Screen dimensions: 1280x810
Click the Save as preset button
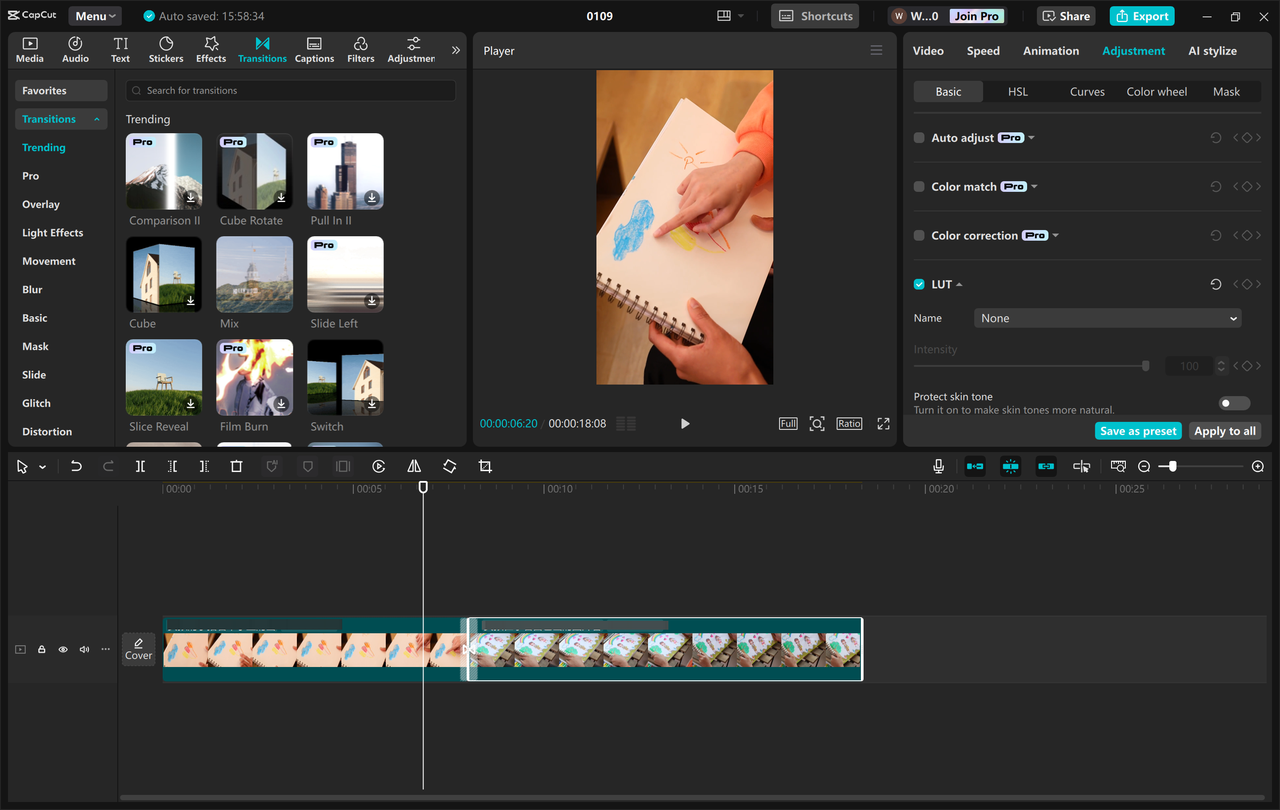click(1138, 430)
